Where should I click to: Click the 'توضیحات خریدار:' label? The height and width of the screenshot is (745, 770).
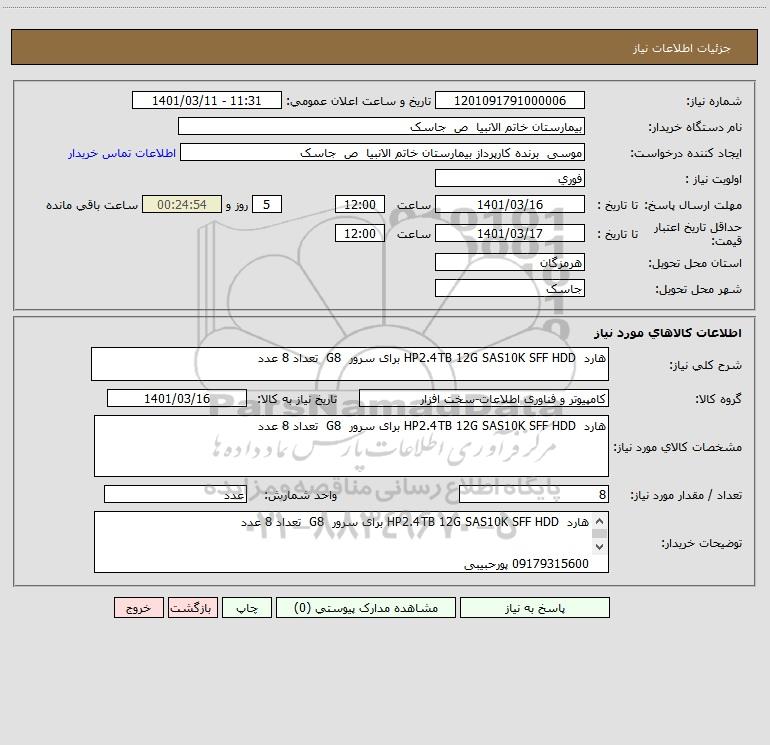[701, 543]
